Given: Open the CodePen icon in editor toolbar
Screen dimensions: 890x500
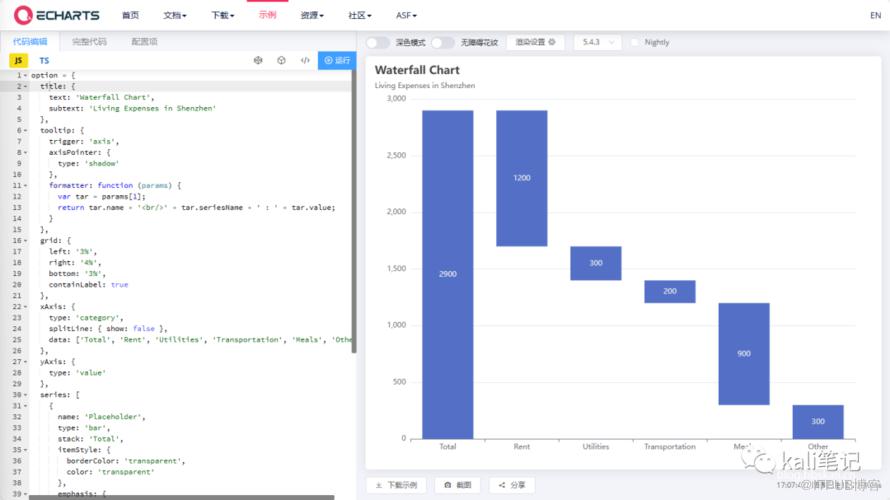Looking at the screenshot, I should [x=282, y=60].
